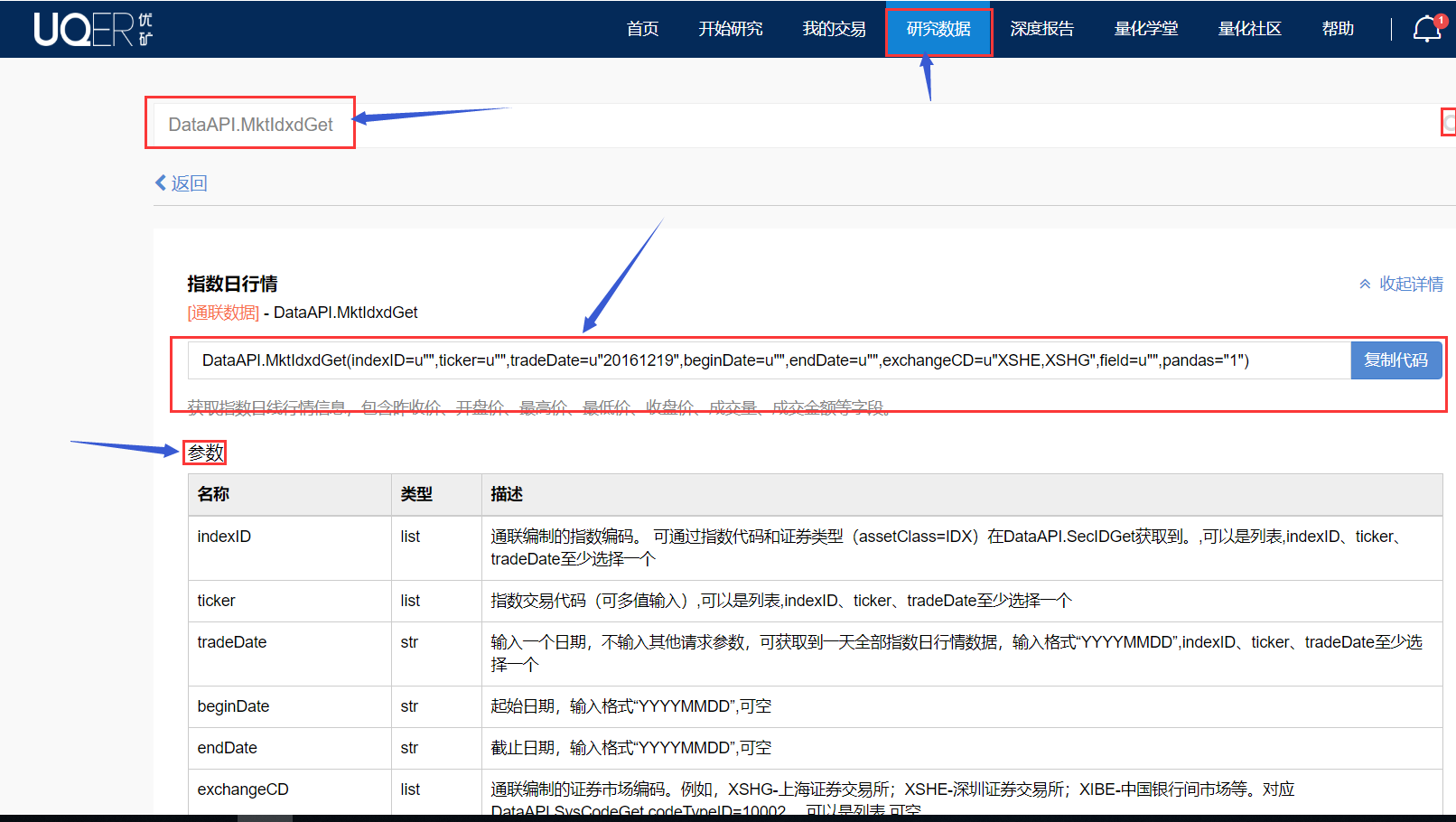This screenshot has width=1456, height=822.
Task: Select the exchangeCD parameter name
Action: click(x=243, y=789)
